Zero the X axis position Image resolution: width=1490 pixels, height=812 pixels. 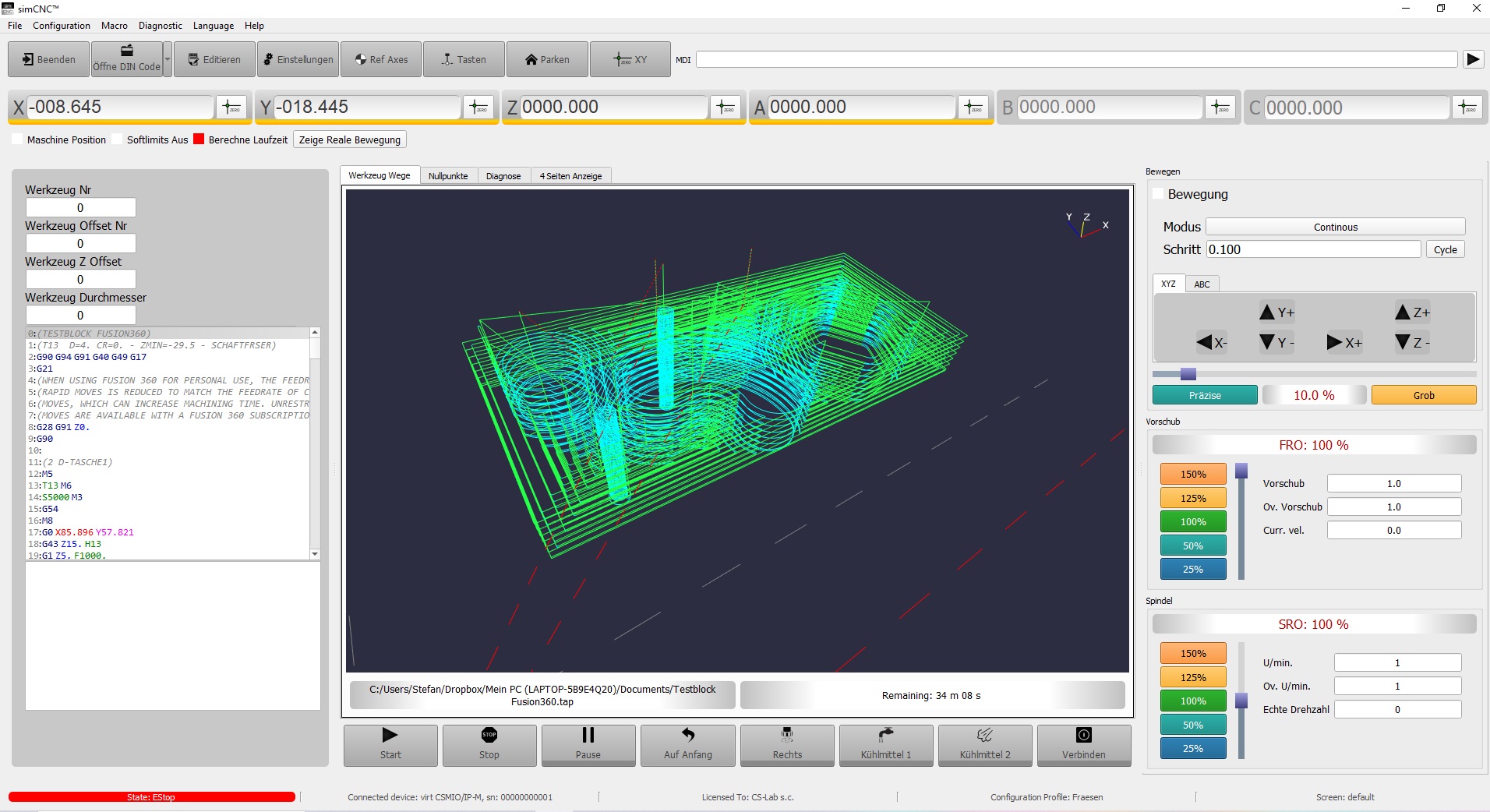(x=231, y=108)
